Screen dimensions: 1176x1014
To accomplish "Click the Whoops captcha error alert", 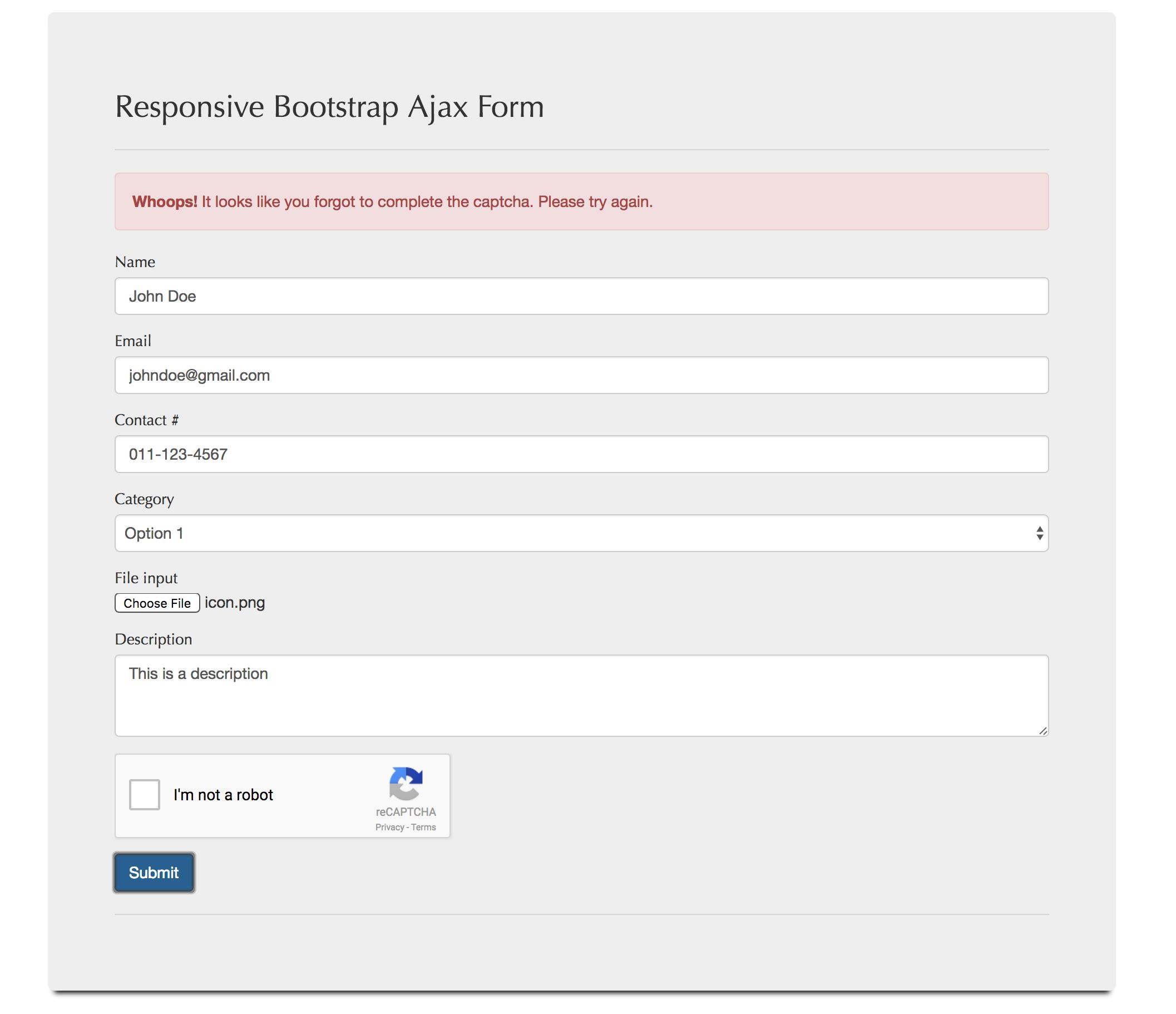I will point(581,201).
